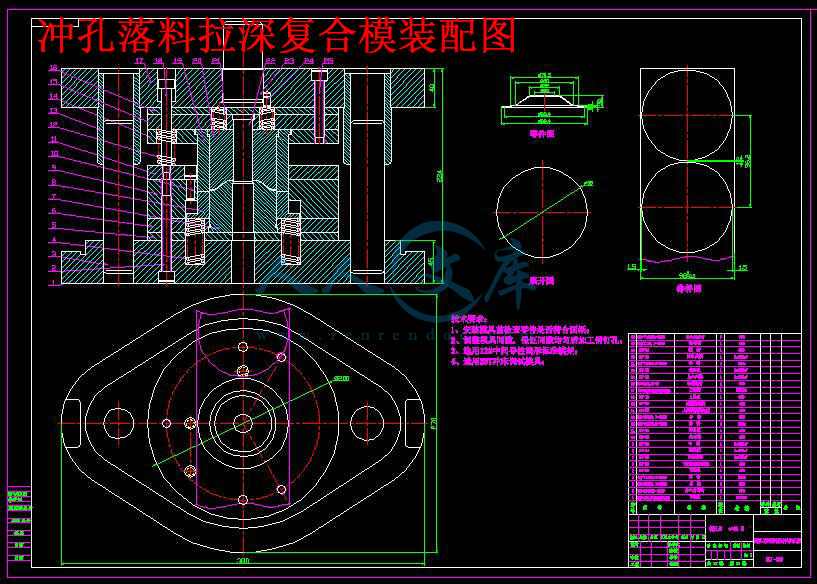Click part label 23 above section view
Image resolution: width=817 pixels, height=584 pixels.
289,61
